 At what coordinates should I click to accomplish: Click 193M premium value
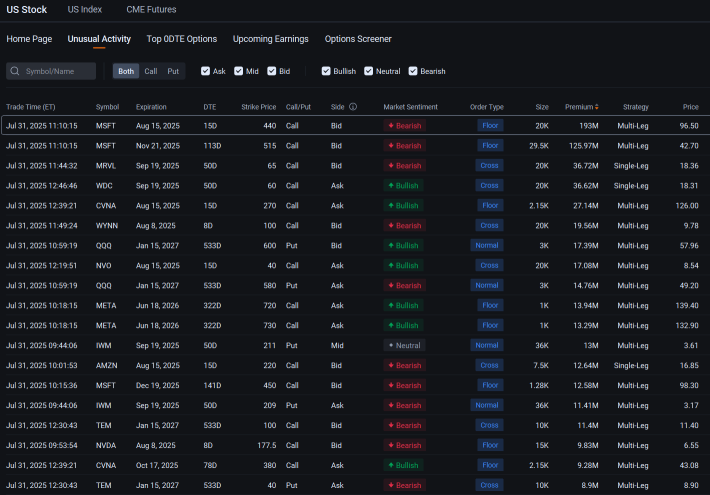[589, 126]
